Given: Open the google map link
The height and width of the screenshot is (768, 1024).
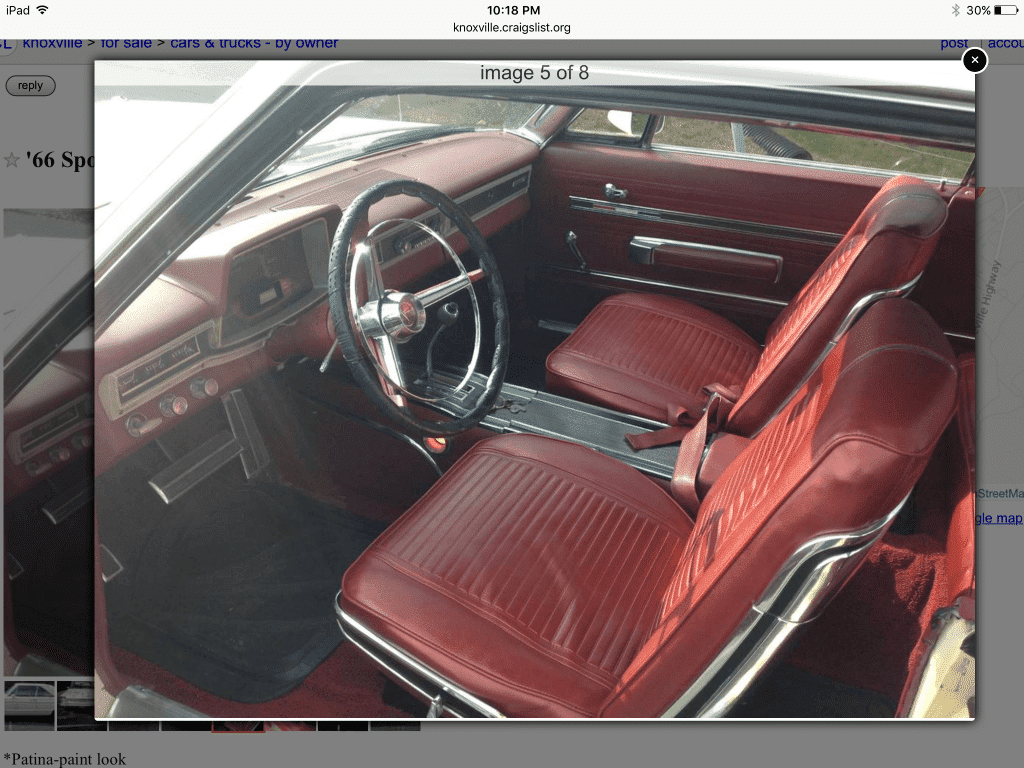Looking at the screenshot, I should [x=998, y=518].
